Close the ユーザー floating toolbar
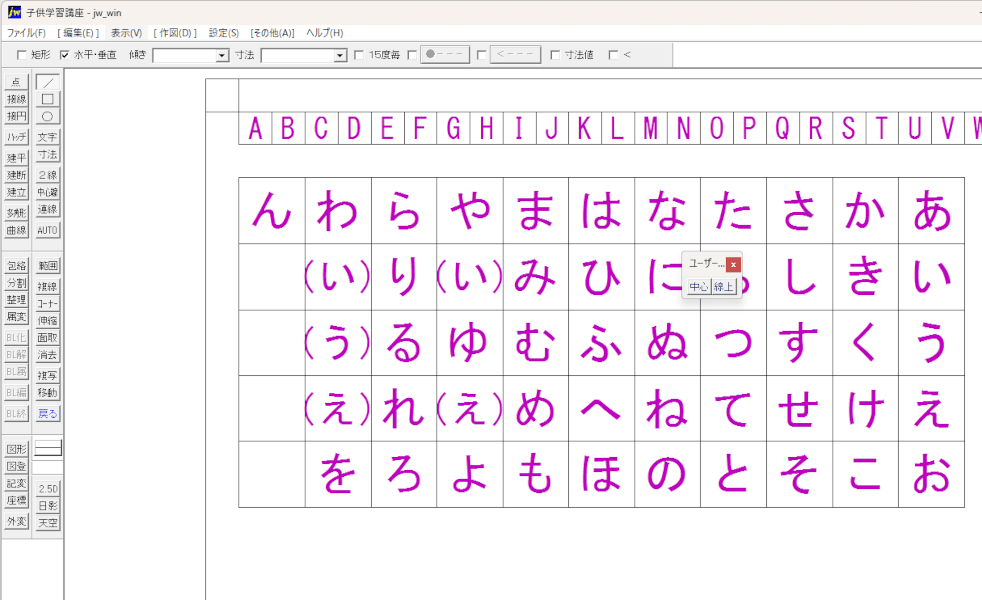The width and height of the screenshot is (982, 600). point(733,264)
